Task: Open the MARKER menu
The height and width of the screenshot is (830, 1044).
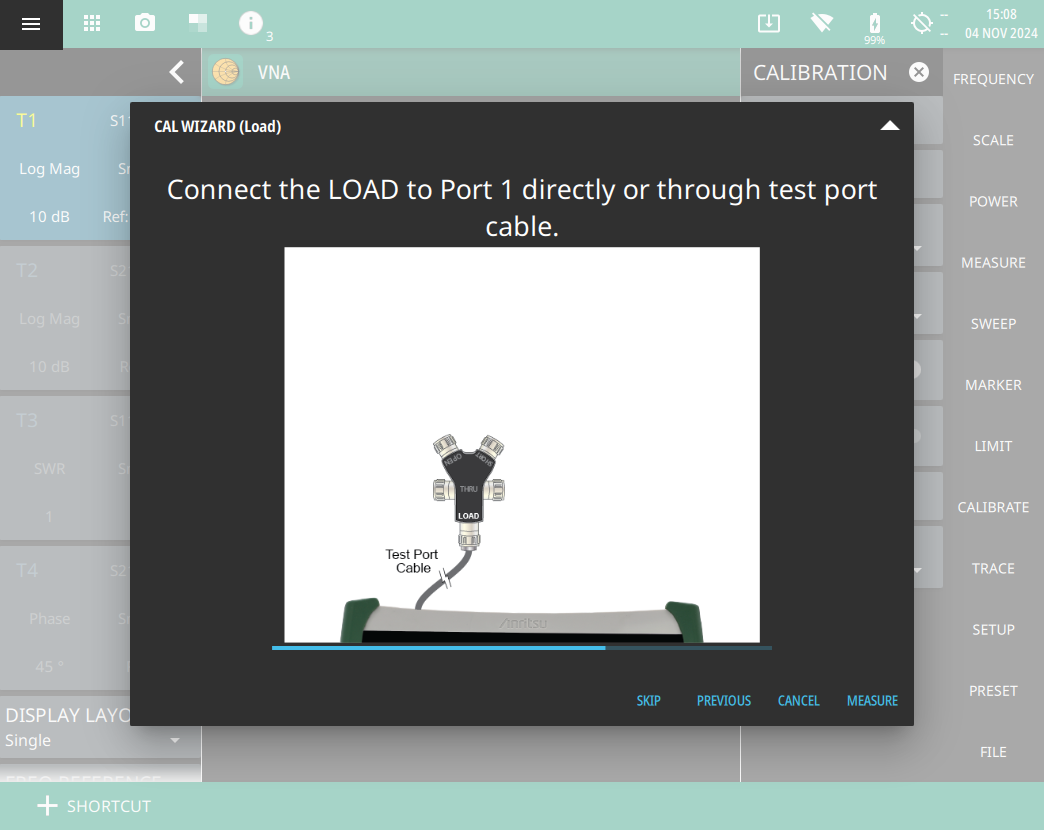Action: point(993,385)
